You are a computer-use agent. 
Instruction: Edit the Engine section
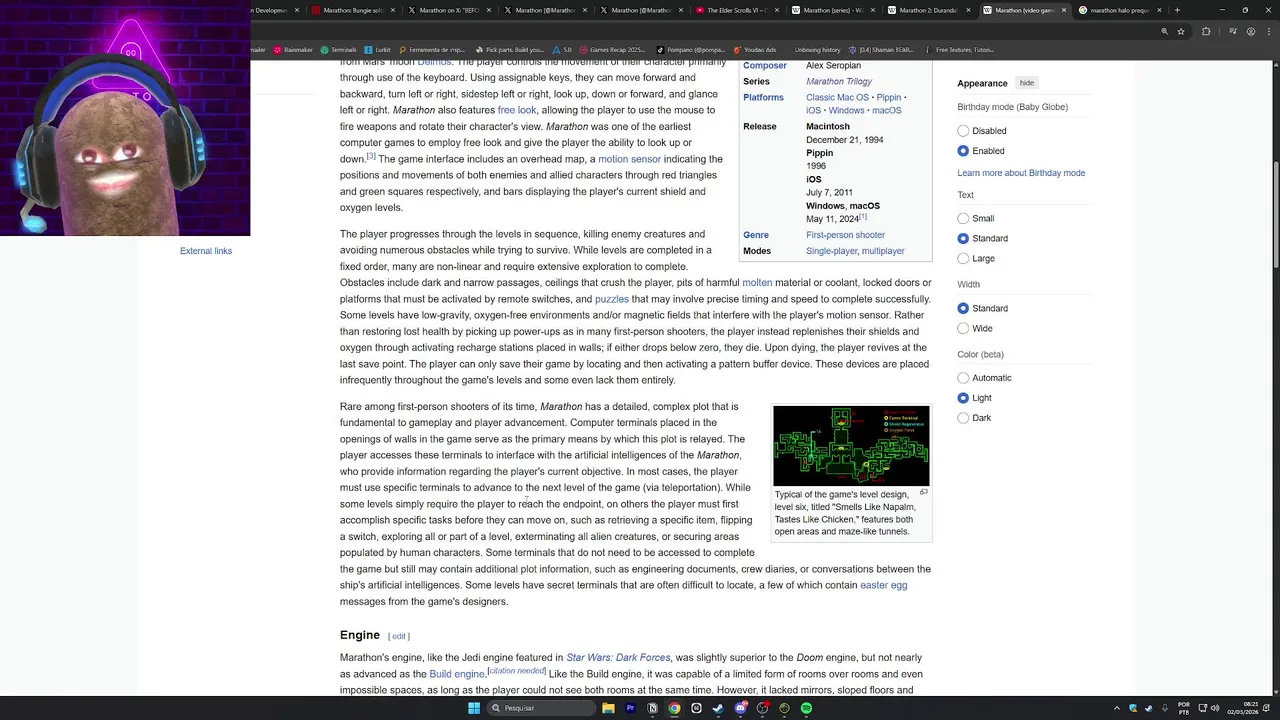[399, 636]
